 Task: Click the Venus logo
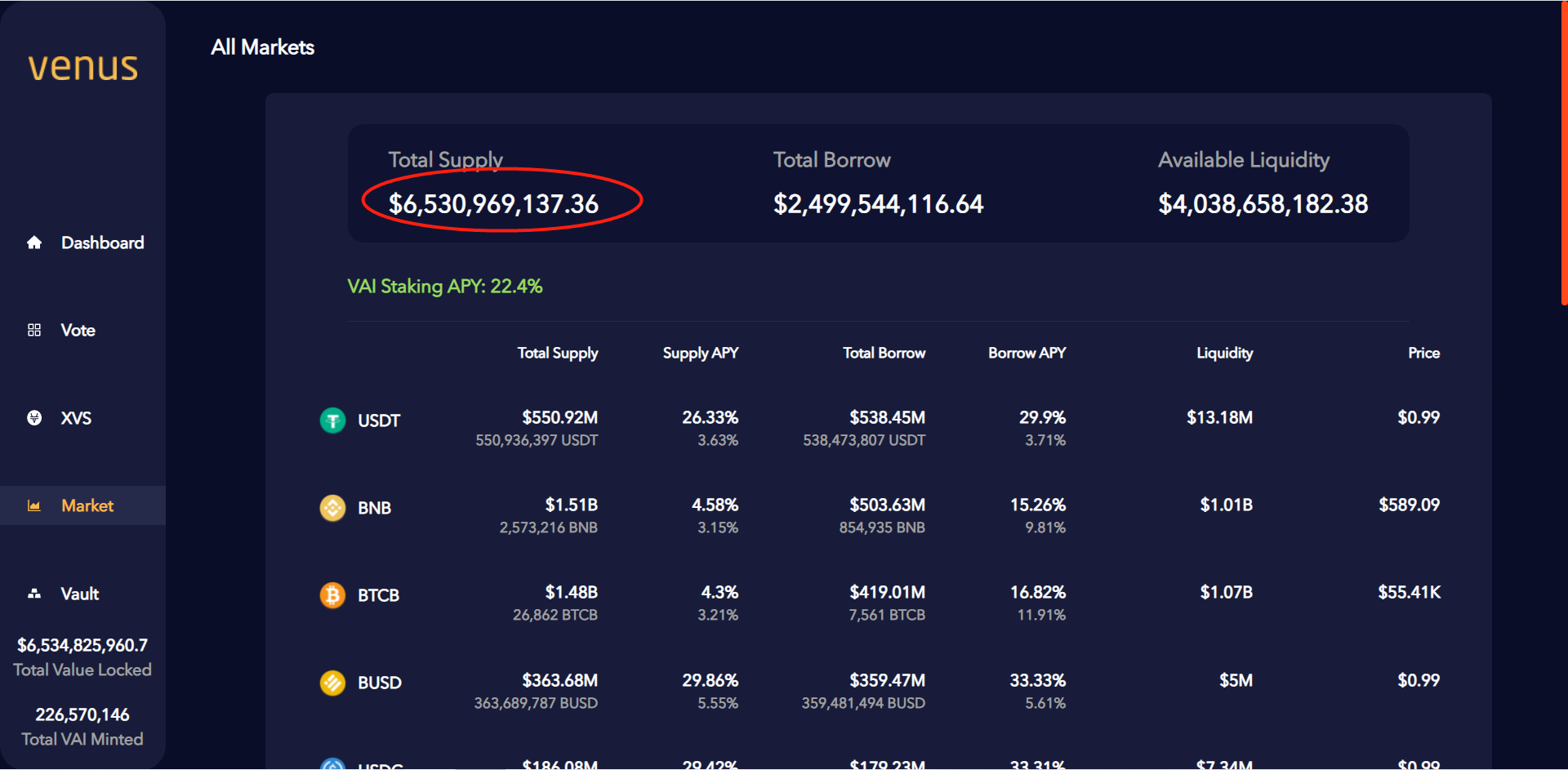click(82, 67)
